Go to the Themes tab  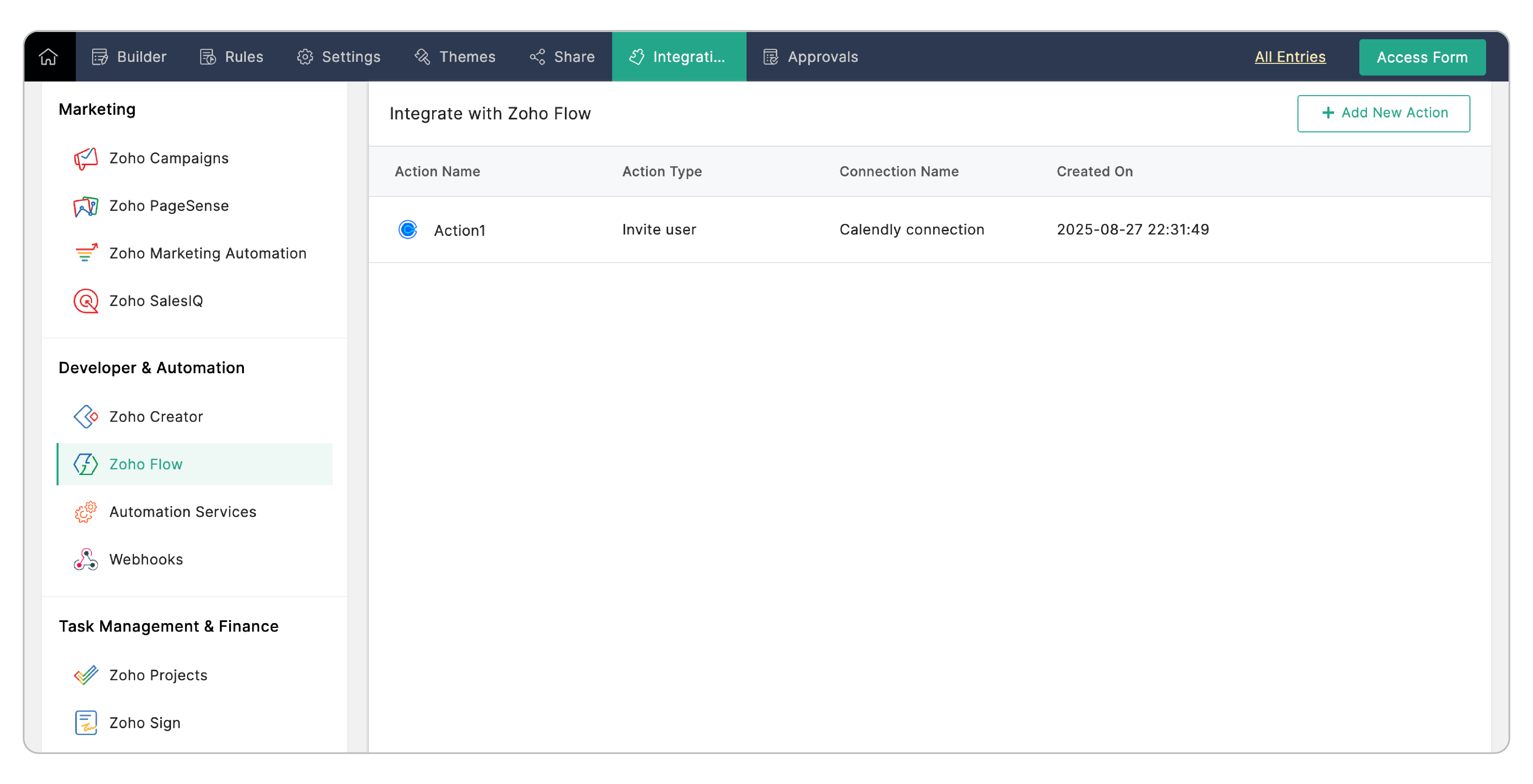(x=455, y=57)
